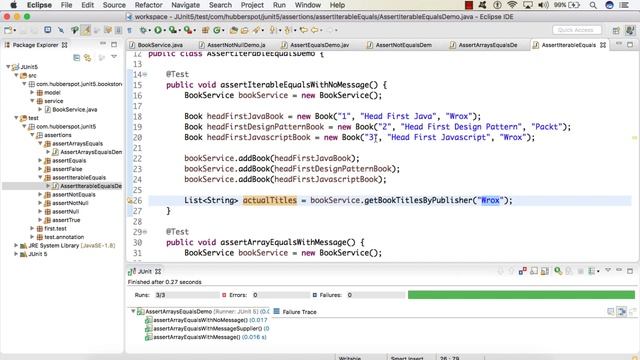Expand the assertEquals package

coord(40,160)
